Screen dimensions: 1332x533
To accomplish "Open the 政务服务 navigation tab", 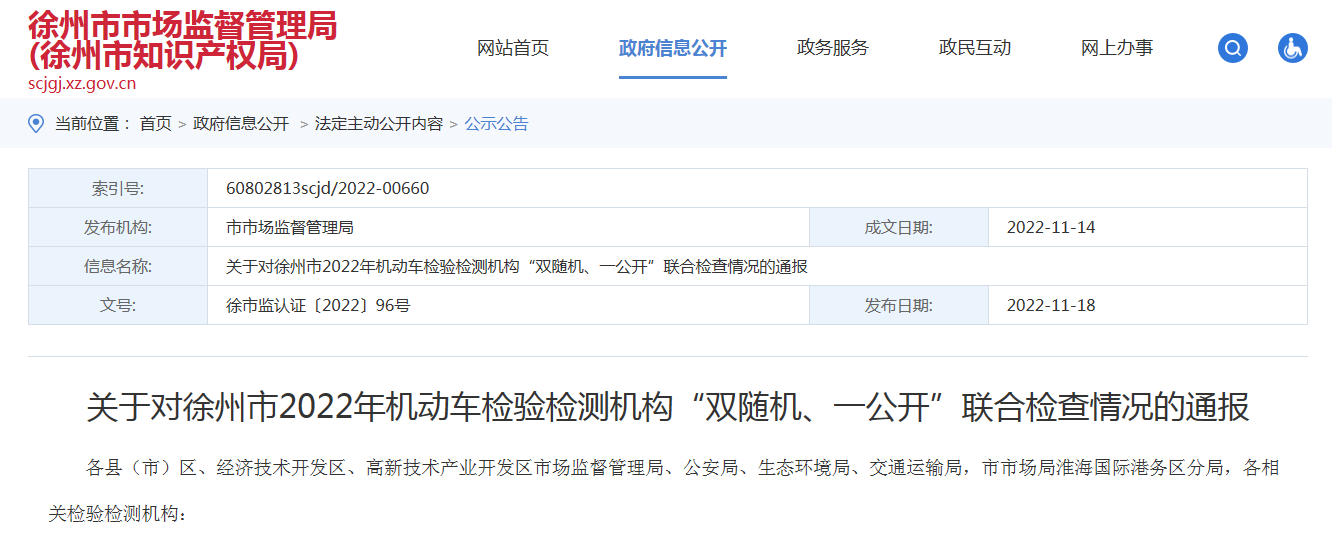I will pyautogui.click(x=833, y=48).
